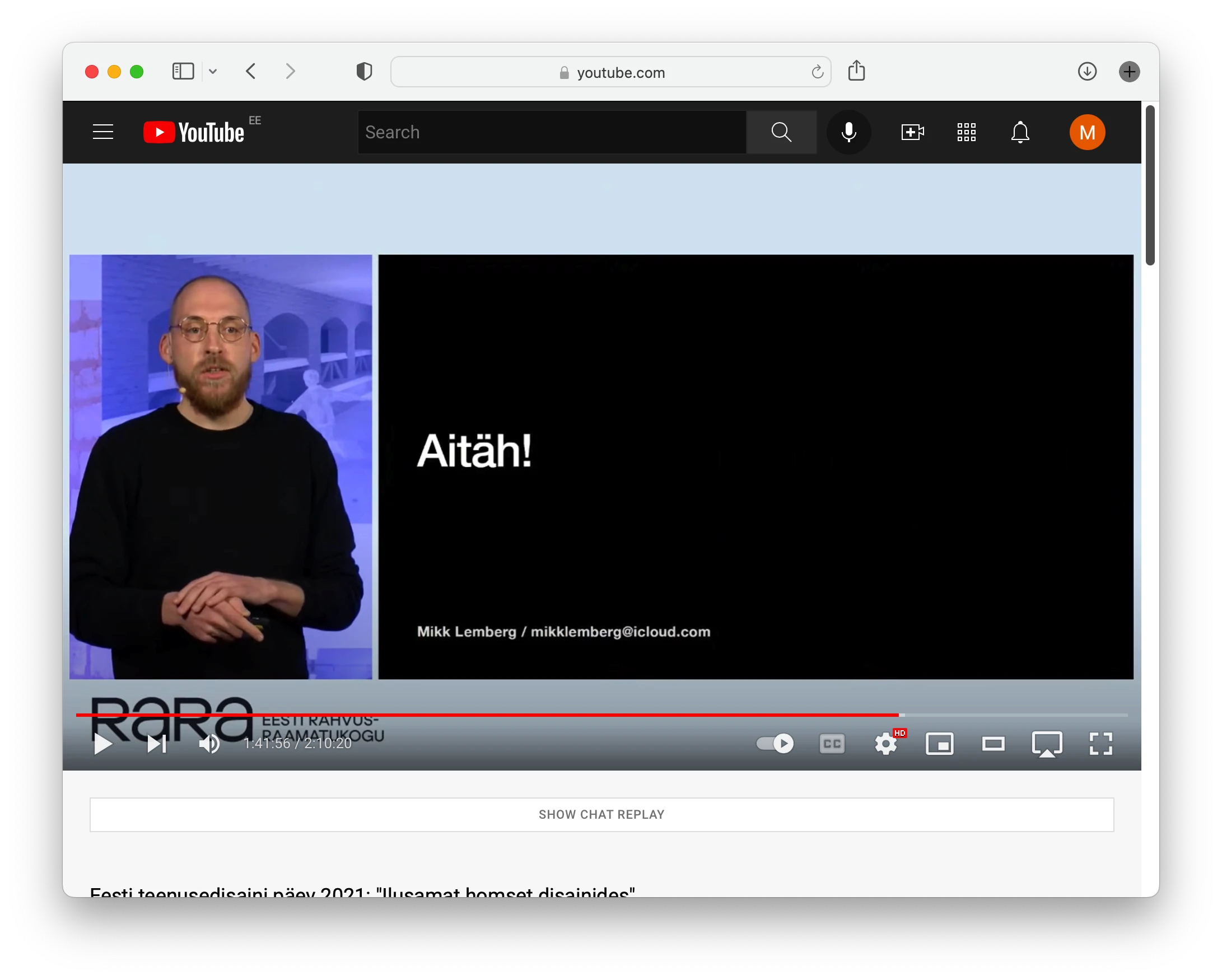
Task: Toggle the autoplay switch off
Action: 775,743
